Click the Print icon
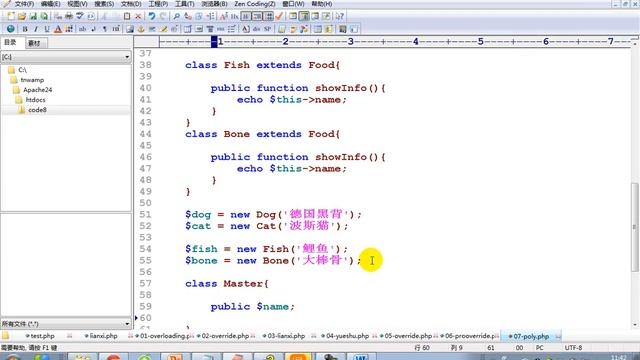 69,16
